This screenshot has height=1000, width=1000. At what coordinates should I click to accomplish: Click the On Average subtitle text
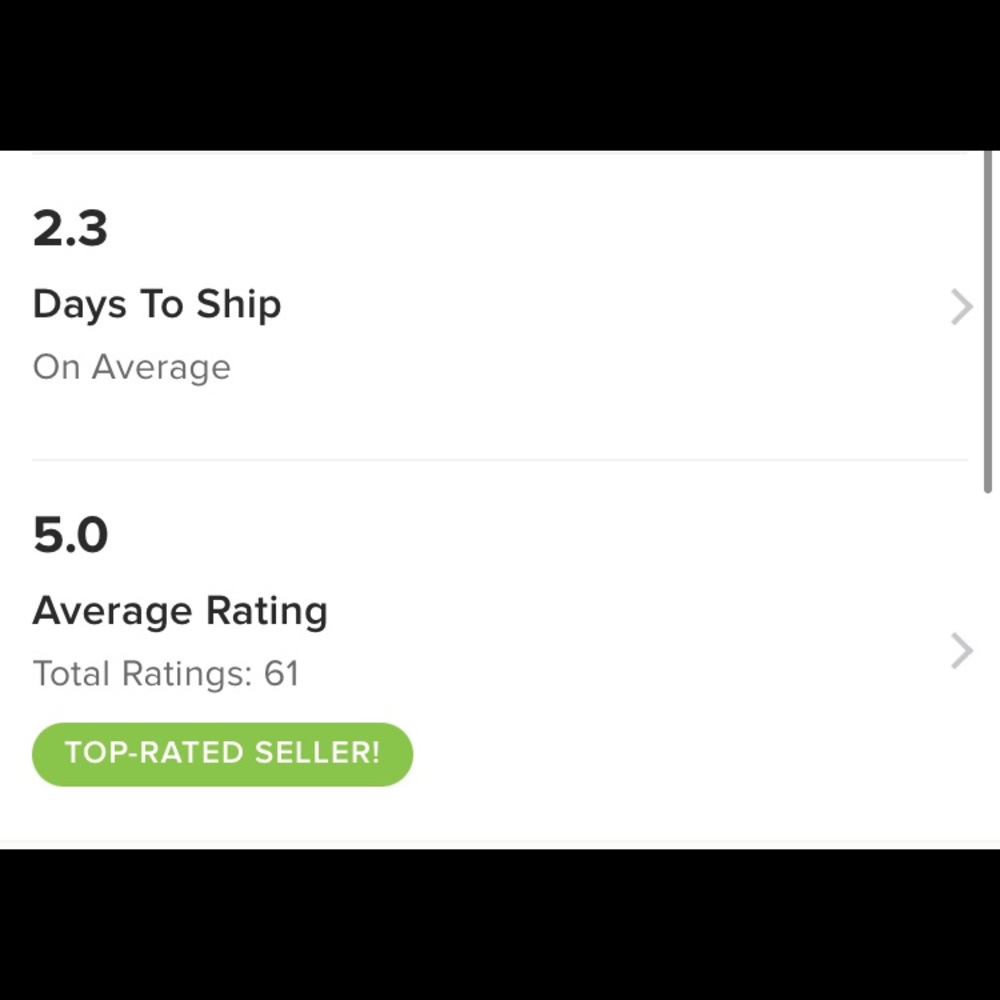132,367
